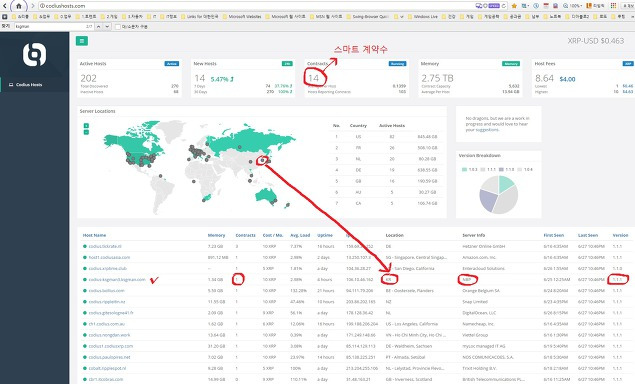The width and height of the screenshot is (635, 384).
Task: Open the 100% zoom level dropdown
Action: click(x=573, y=6)
